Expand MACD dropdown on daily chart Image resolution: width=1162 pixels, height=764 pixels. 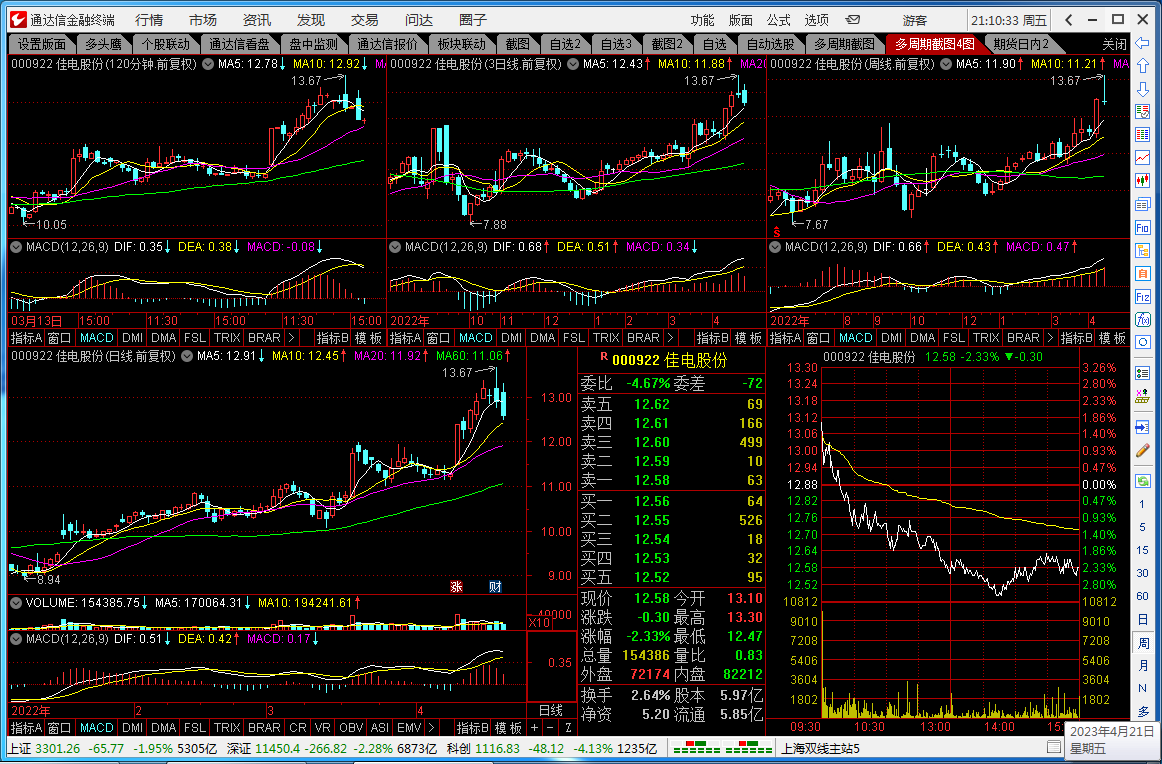16,639
